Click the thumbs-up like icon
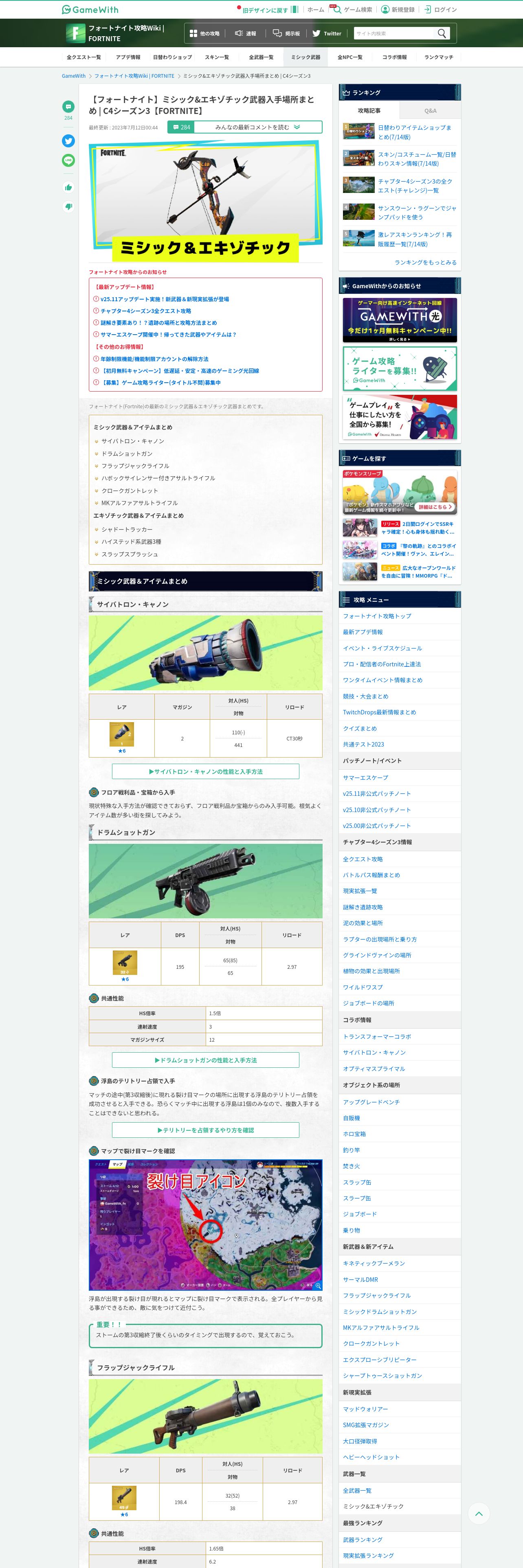523x1568 pixels. (x=68, y=187)
